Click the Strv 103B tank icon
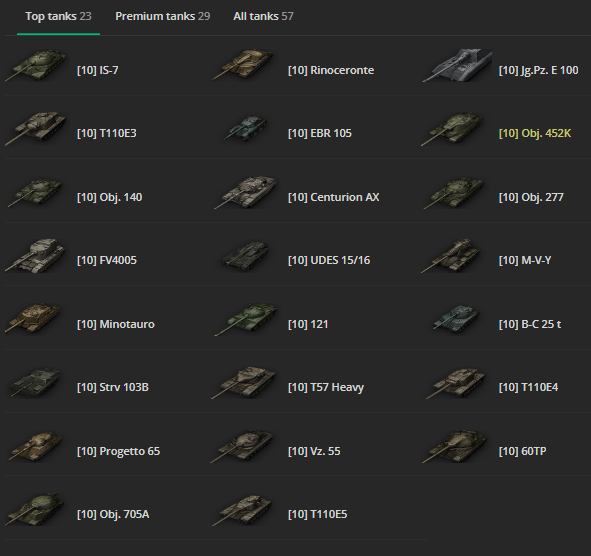Viewport: 591px width, 556px height. pos(35,383)
